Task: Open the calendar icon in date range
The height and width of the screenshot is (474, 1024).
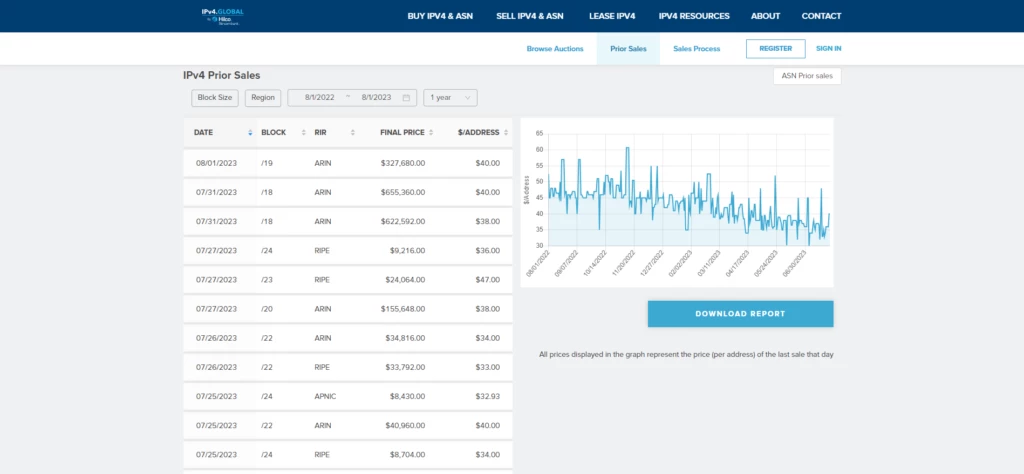Action: pos(407,98)
